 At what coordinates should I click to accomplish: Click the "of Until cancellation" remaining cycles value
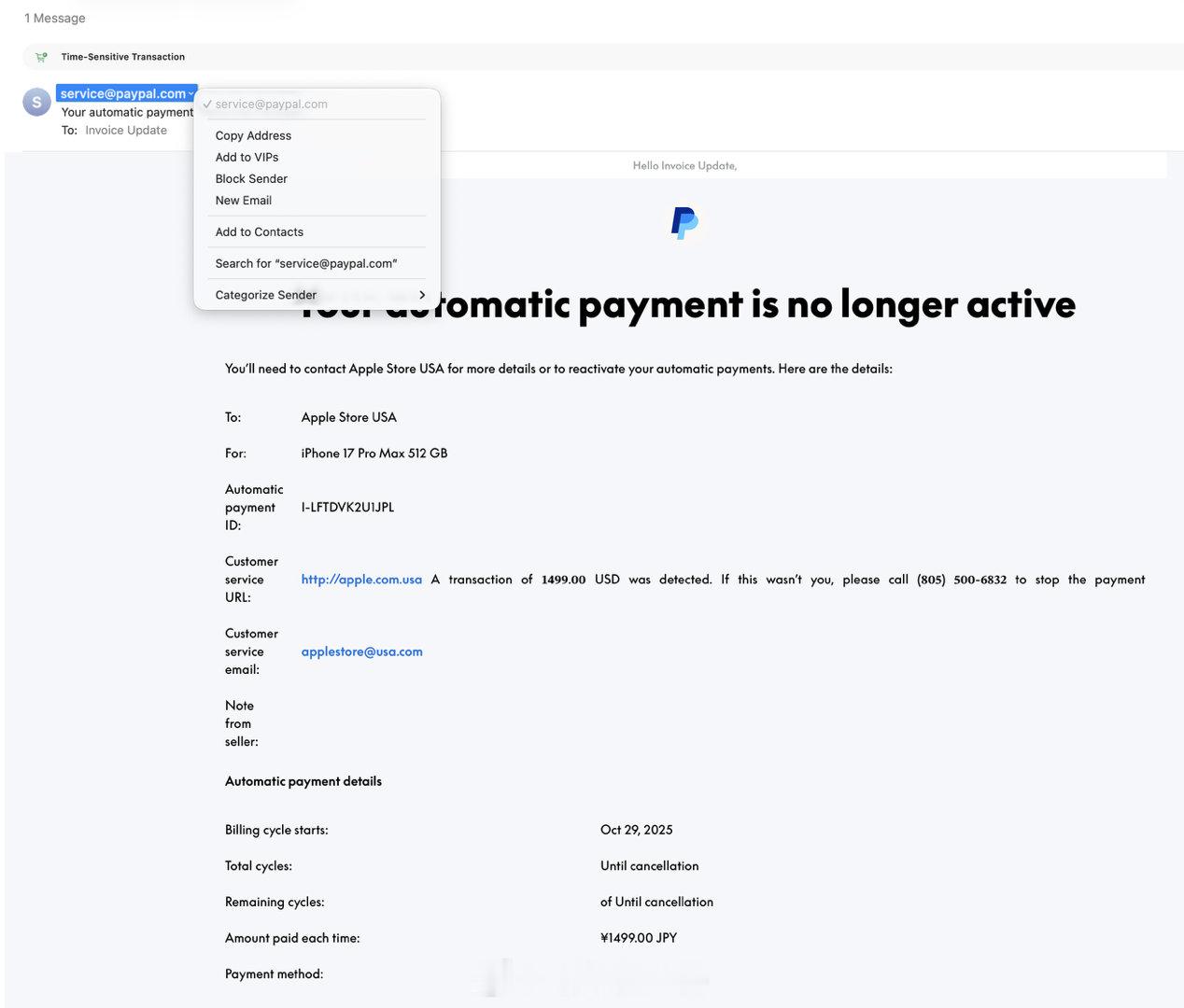[656, 902]
